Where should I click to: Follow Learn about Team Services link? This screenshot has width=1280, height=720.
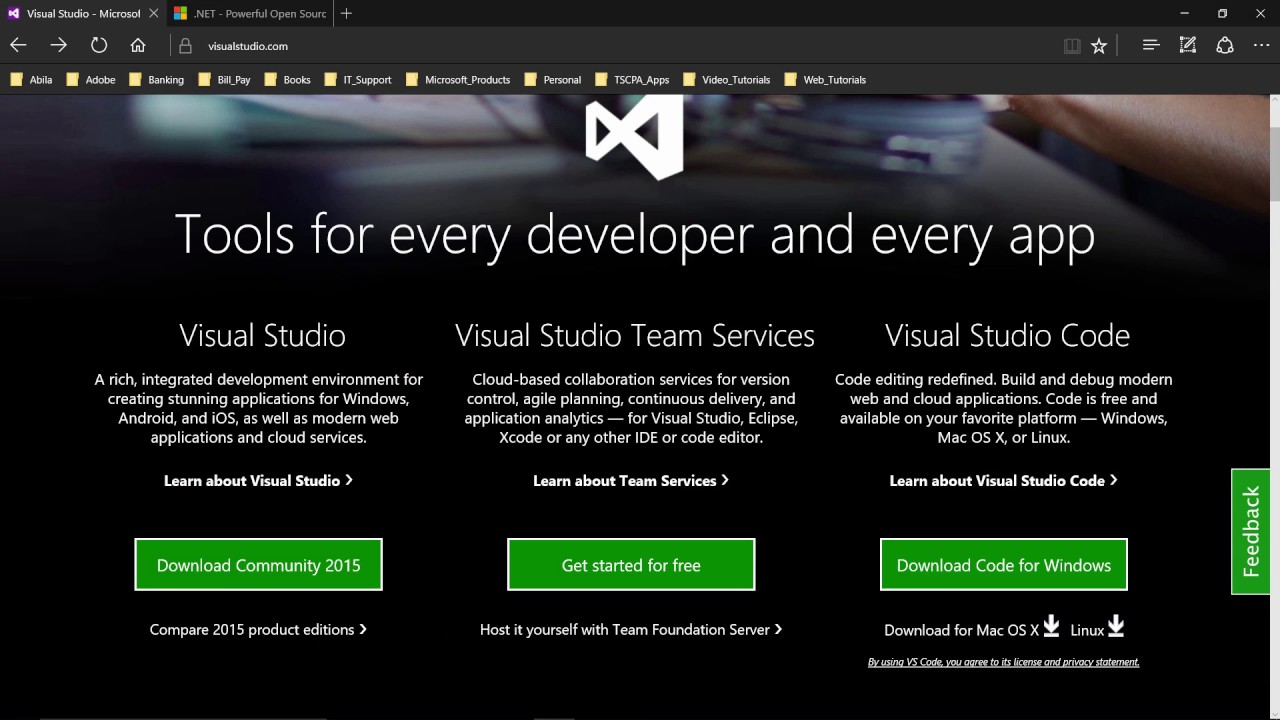pos(631,481)
